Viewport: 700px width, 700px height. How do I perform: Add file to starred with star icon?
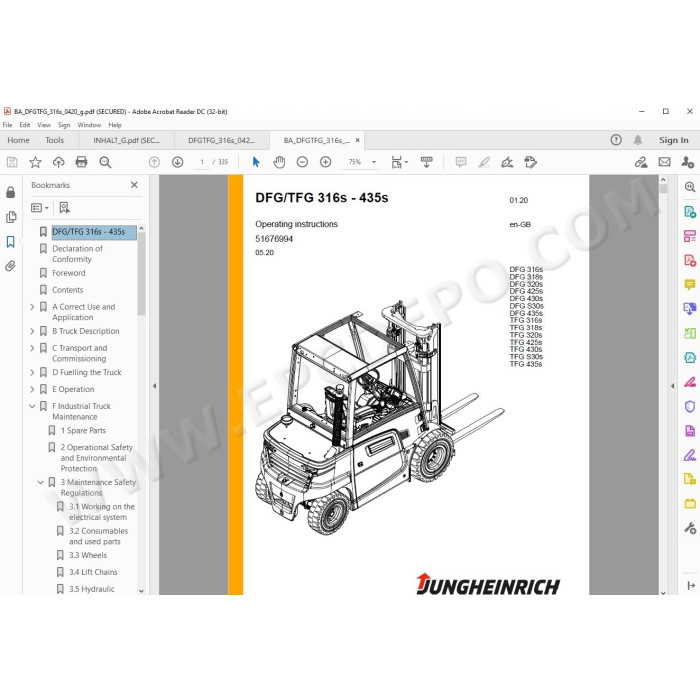pos(35,162)
